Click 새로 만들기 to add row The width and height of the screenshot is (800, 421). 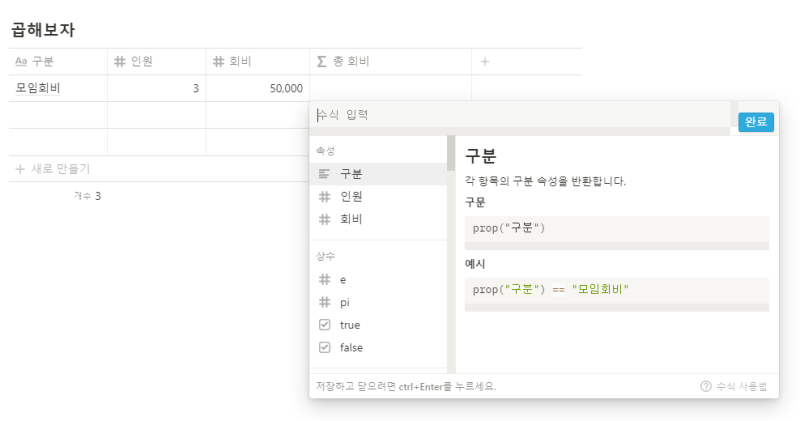pos(60,169)
